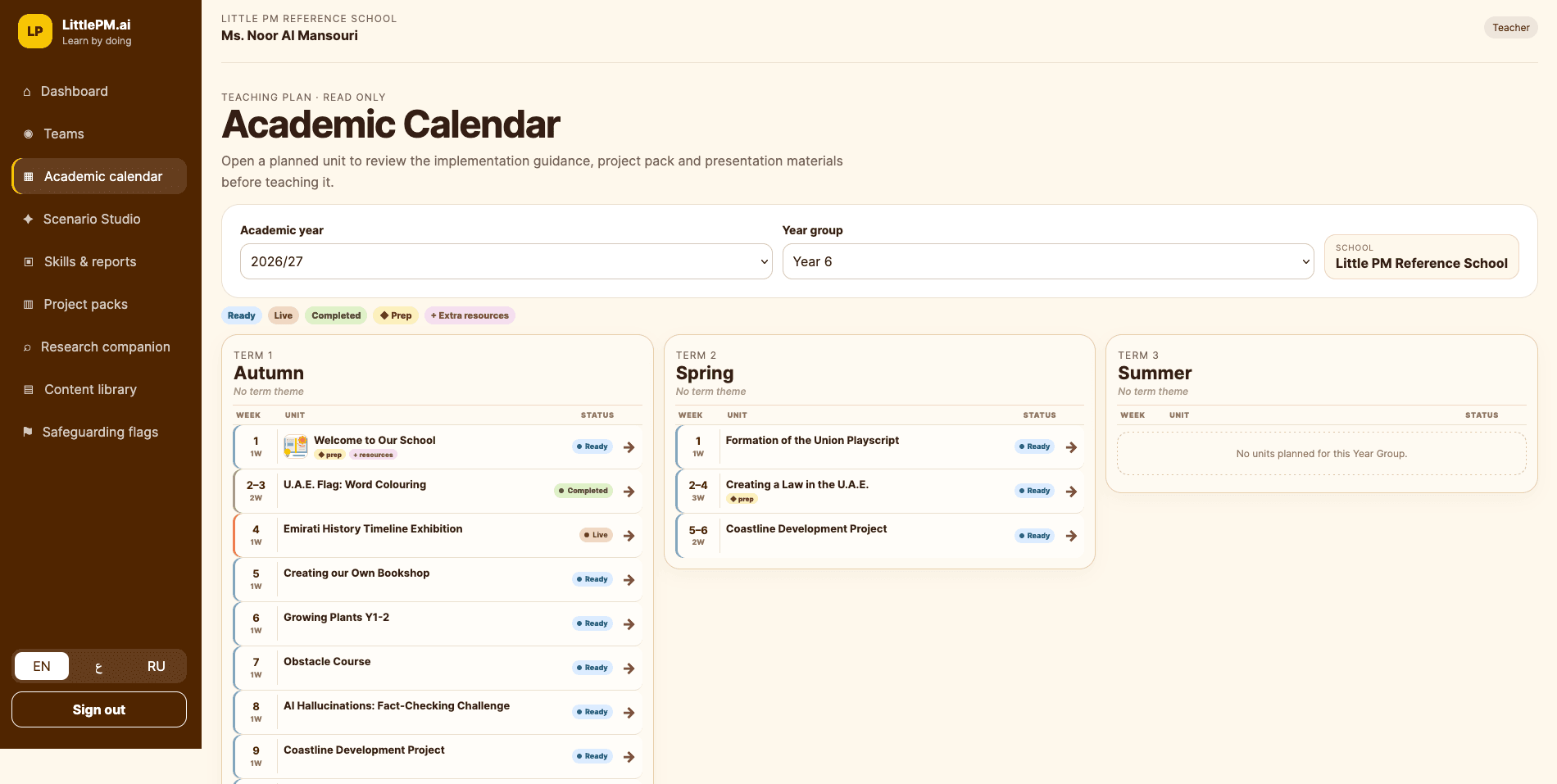Go to Teams in the sidebar

coord(101,134)
